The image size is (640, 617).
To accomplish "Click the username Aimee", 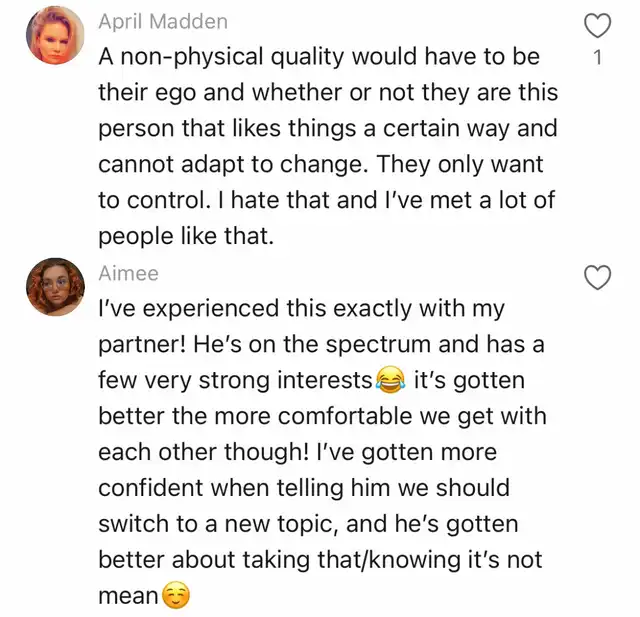I will point(128,273).
